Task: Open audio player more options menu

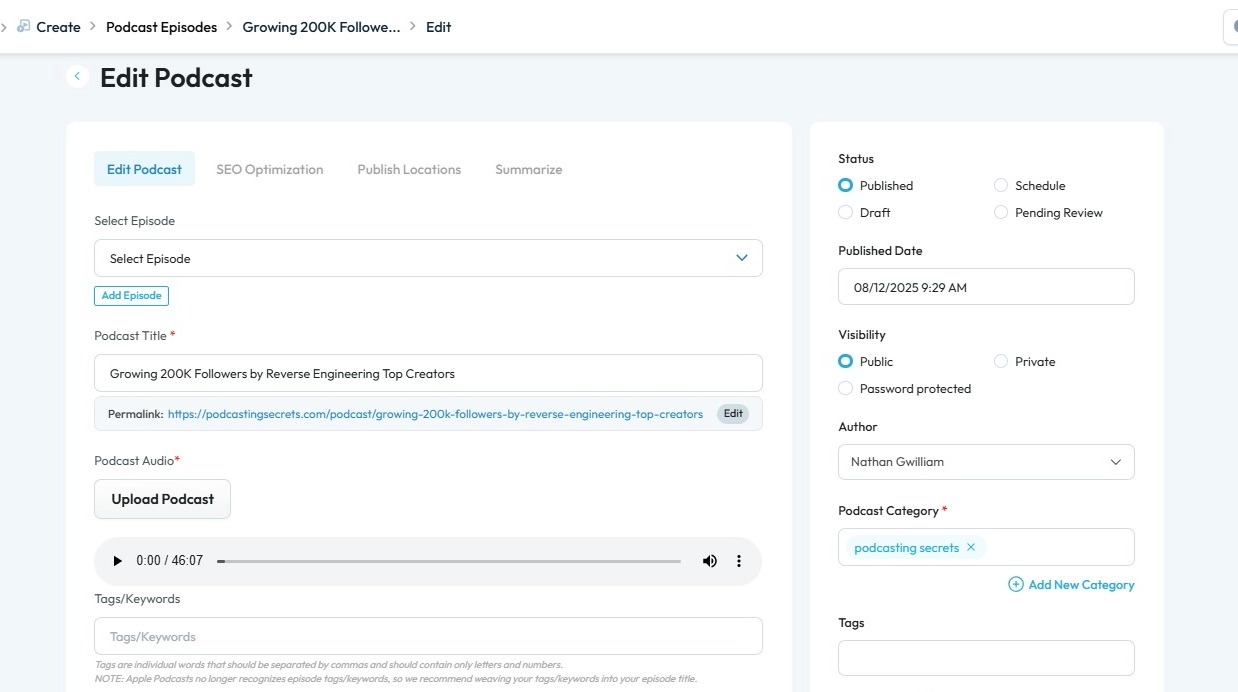Action: click(739, 561)
